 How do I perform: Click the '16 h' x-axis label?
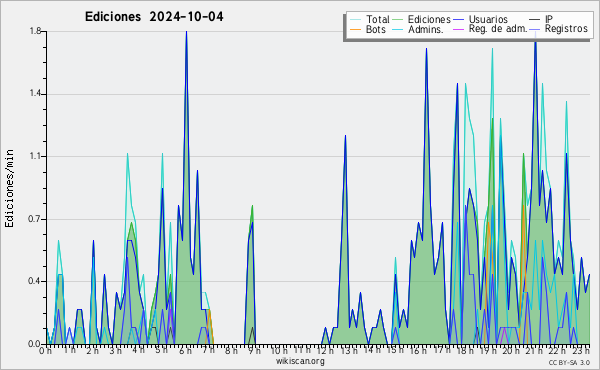[x=418, y=350]
